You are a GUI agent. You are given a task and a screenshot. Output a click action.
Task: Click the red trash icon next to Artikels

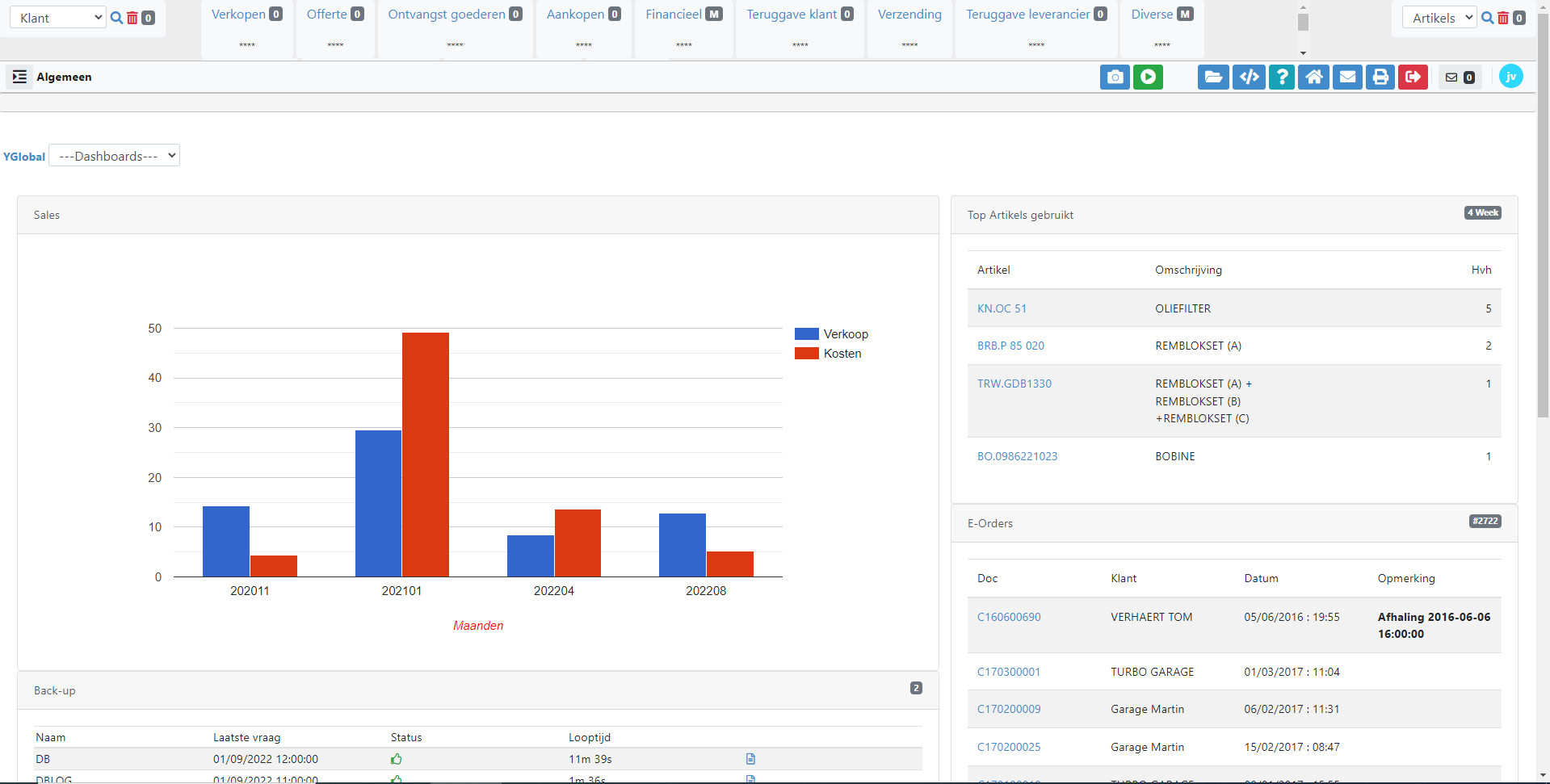click(1503, 18)
